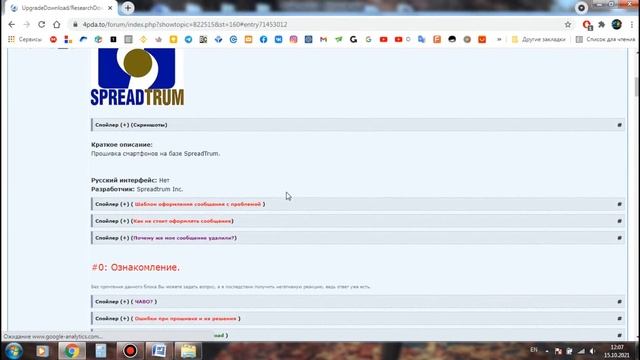Screen dimensions: 640x360
Task: Open Список для чтения
Action: pos(606,39)
